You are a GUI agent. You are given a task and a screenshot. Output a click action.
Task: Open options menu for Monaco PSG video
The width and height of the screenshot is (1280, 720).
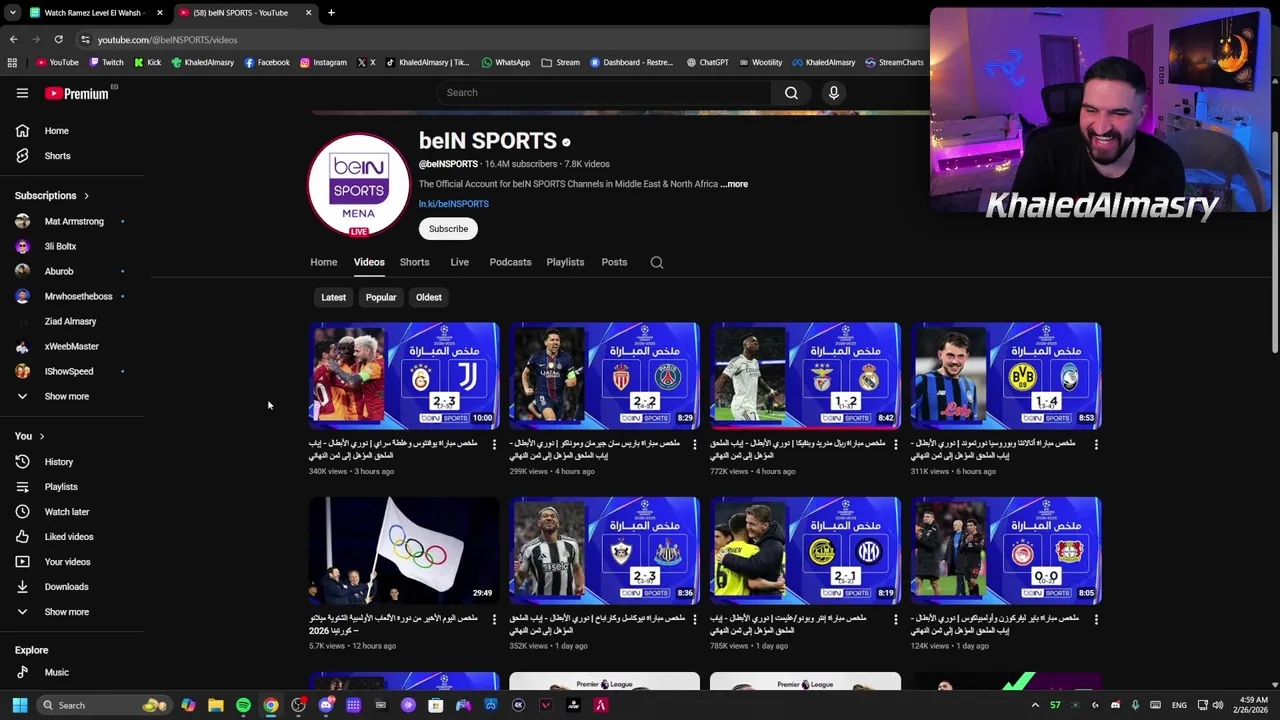(695, 444)
